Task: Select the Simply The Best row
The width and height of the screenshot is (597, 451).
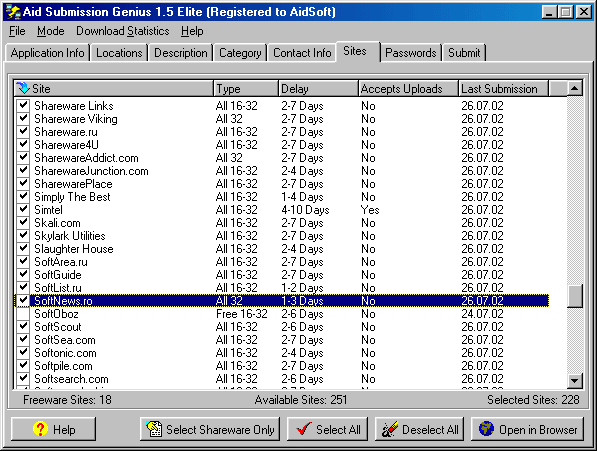Action: point(281,196)
